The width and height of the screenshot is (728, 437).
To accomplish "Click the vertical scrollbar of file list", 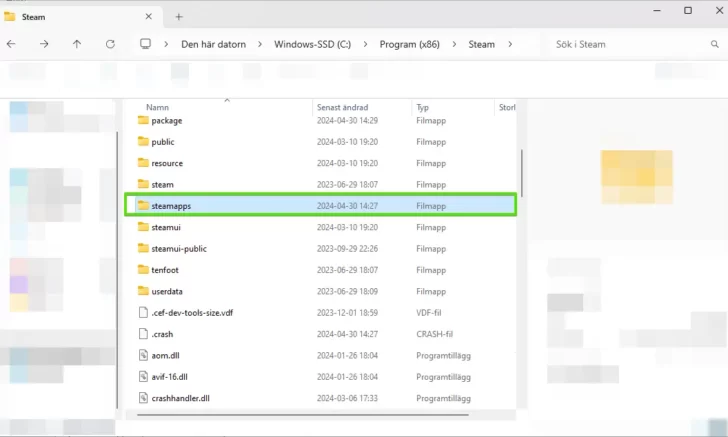I will (522, 173).
